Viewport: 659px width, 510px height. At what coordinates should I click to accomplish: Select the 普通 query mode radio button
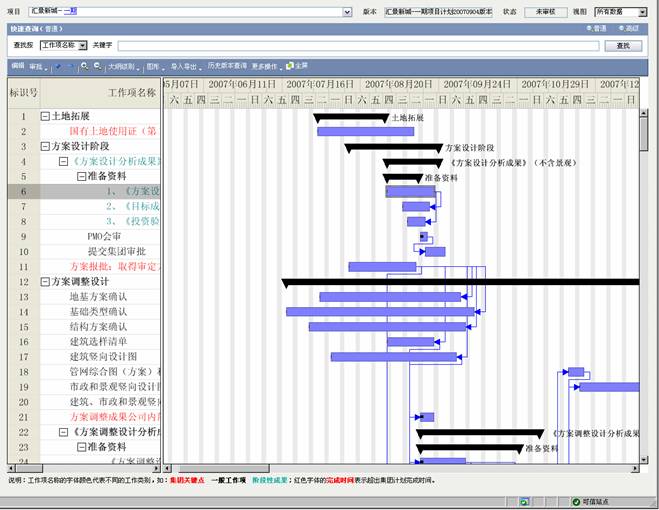590,29
